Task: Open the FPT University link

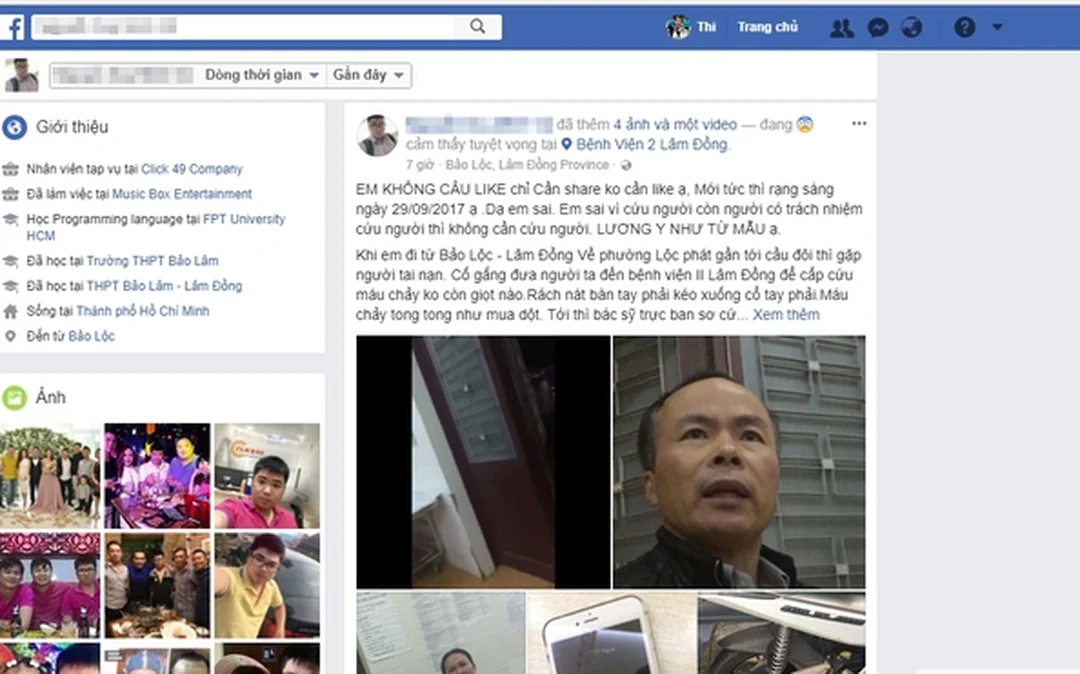Action: (156, 227)
